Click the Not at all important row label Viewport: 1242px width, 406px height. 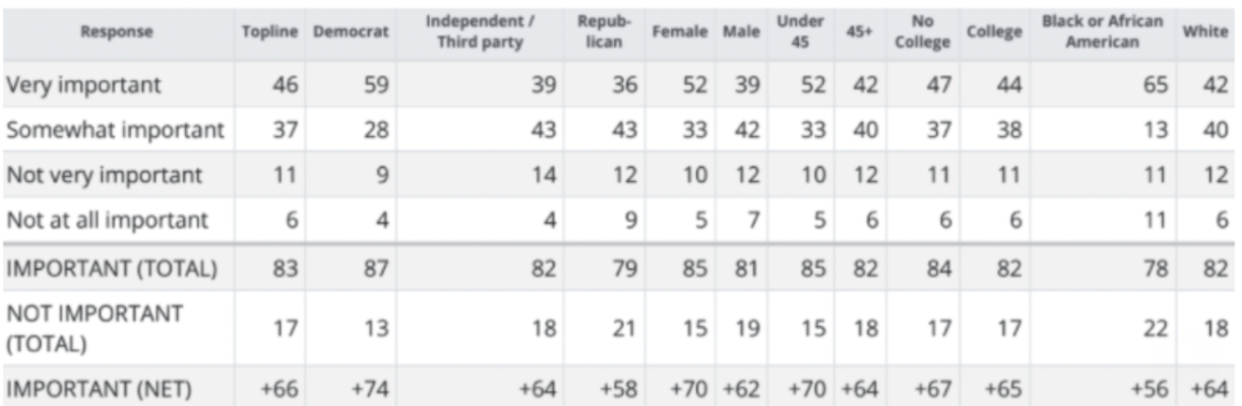coord(107,220)
